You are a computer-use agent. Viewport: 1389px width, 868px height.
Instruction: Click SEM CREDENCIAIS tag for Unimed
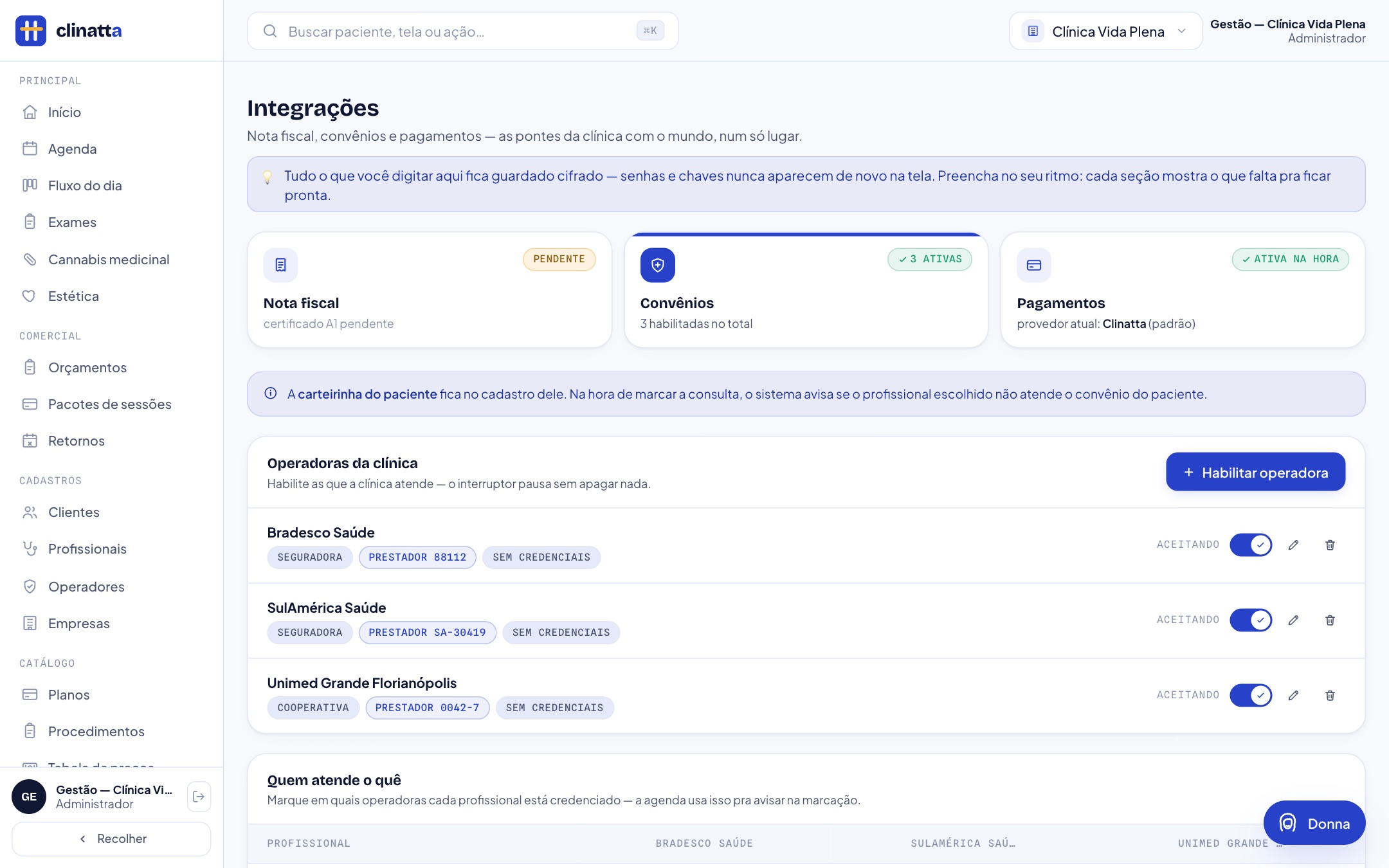[x=555, y=708]
